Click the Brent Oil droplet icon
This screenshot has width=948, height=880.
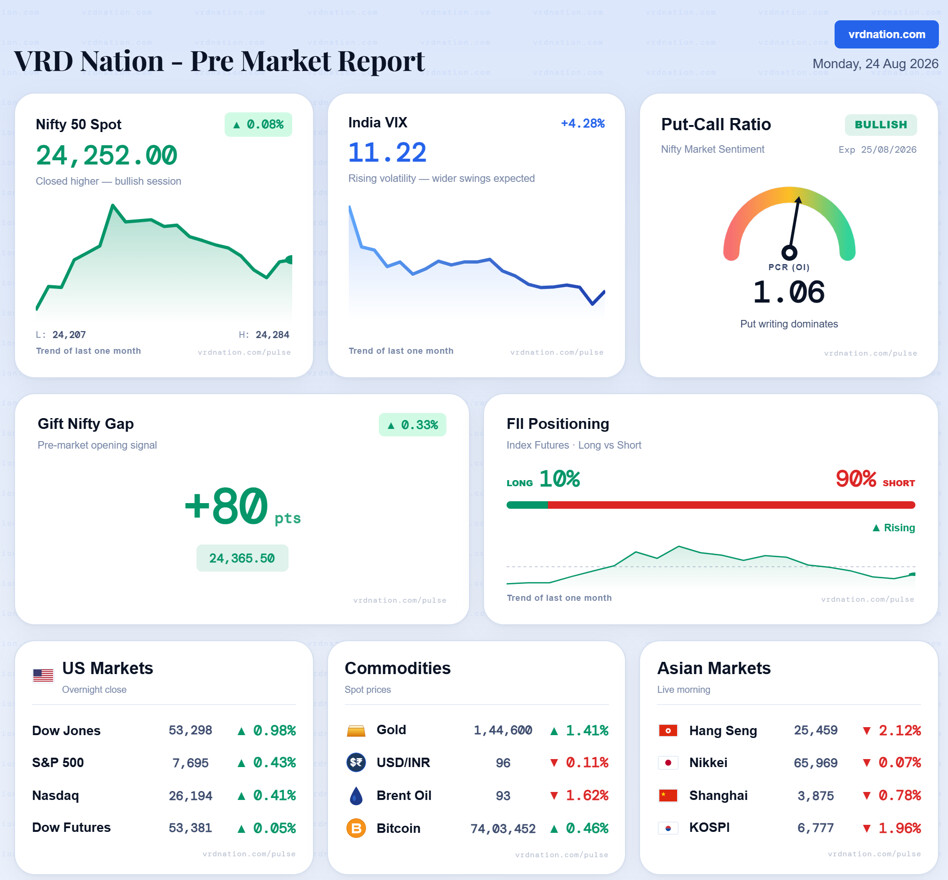point(356,795)
